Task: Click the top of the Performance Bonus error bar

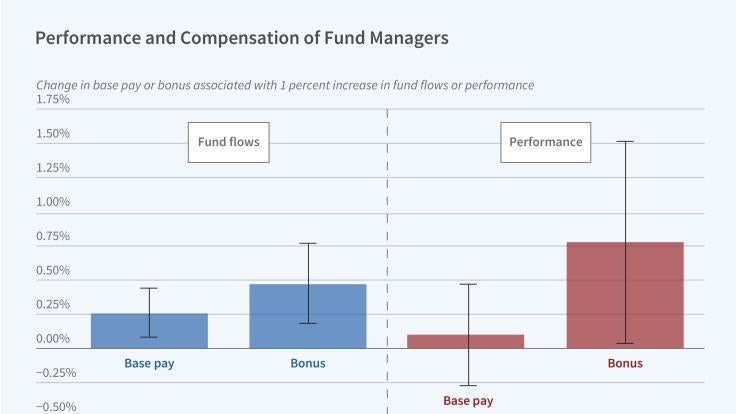Action: [625, 141]
